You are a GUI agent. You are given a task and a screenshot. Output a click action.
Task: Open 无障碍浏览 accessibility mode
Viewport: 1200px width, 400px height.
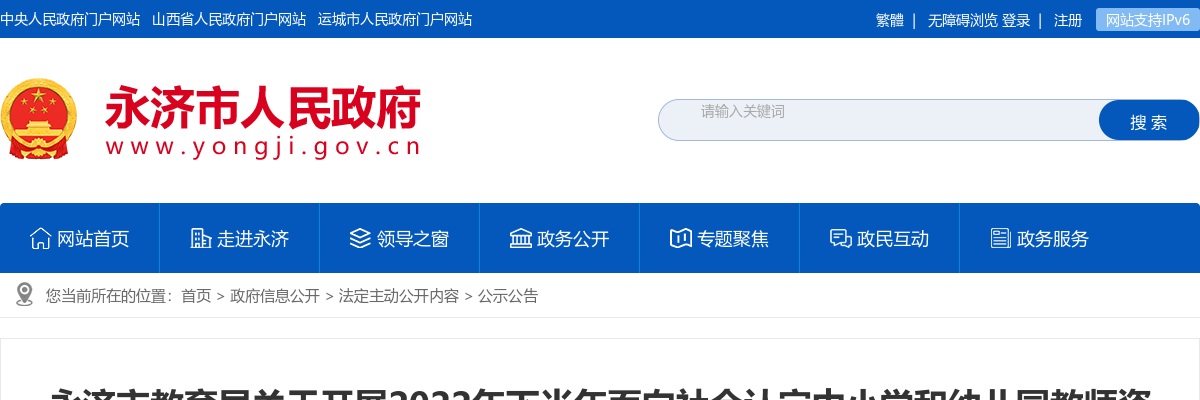tap(963, 20)
